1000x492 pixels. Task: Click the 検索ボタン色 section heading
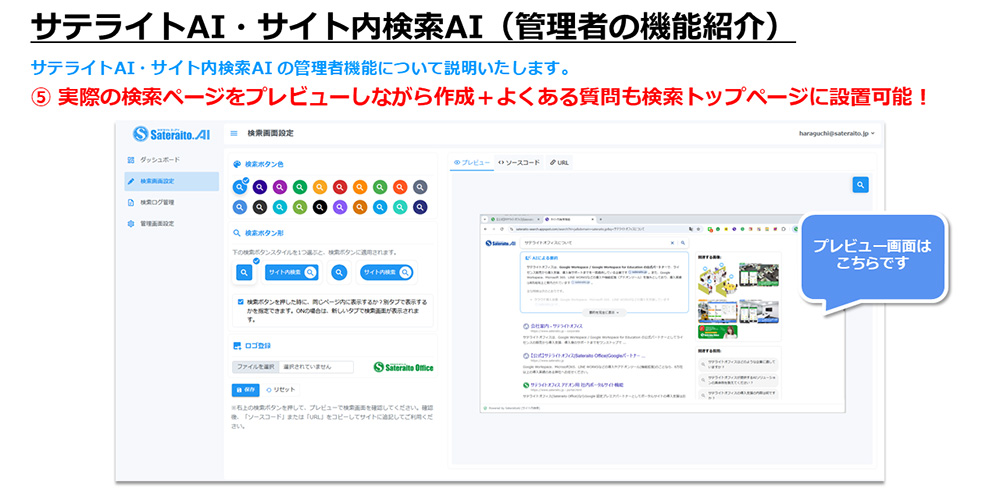click(264, 164)
